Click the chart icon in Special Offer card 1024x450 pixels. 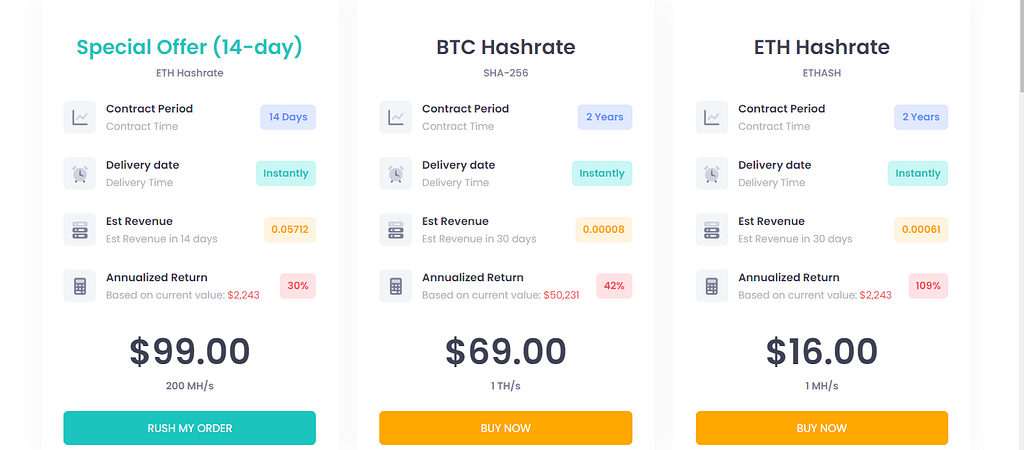pyautogui.click(x=80, y=118)
